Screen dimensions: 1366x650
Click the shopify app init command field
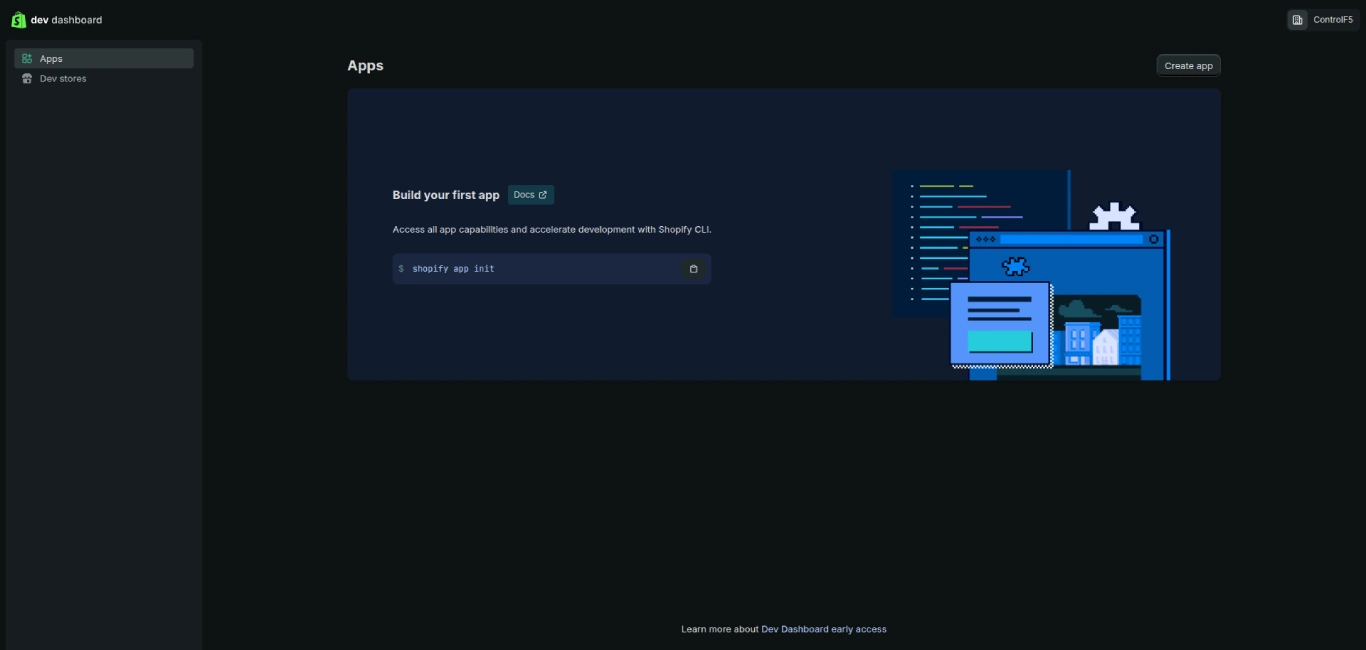(x=551, y=269)
